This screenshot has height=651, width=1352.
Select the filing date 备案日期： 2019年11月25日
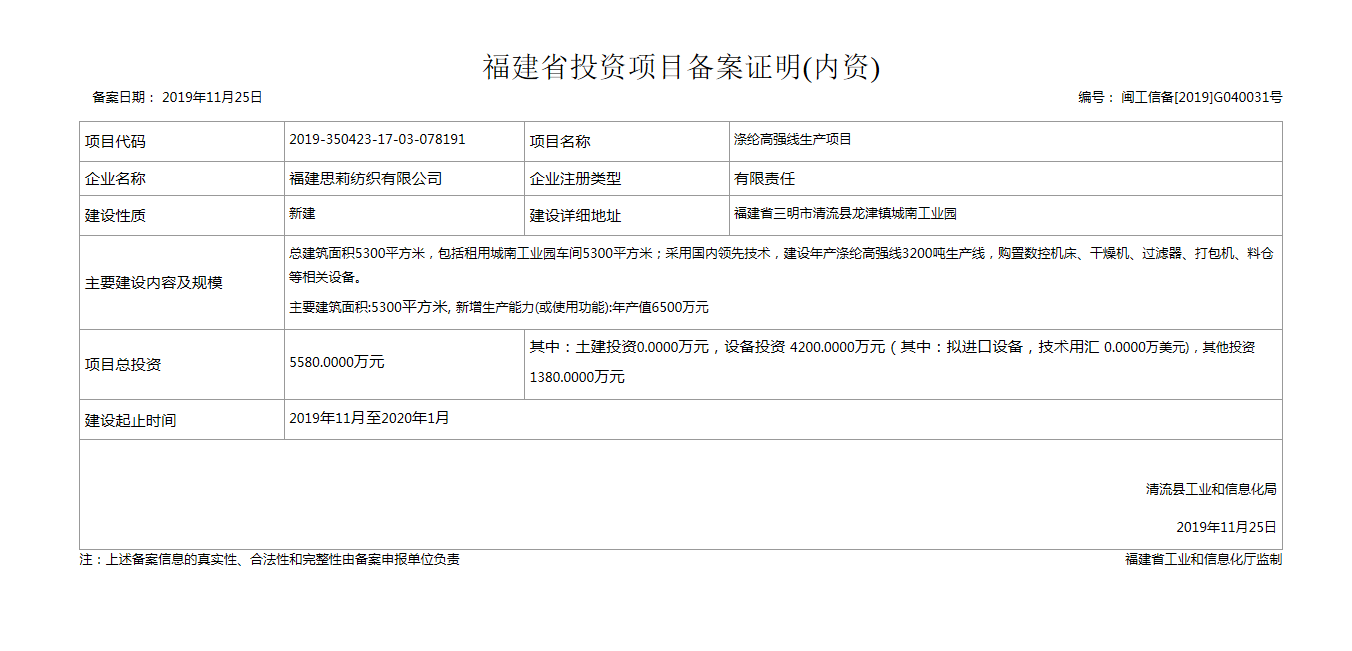click(177, 97)
